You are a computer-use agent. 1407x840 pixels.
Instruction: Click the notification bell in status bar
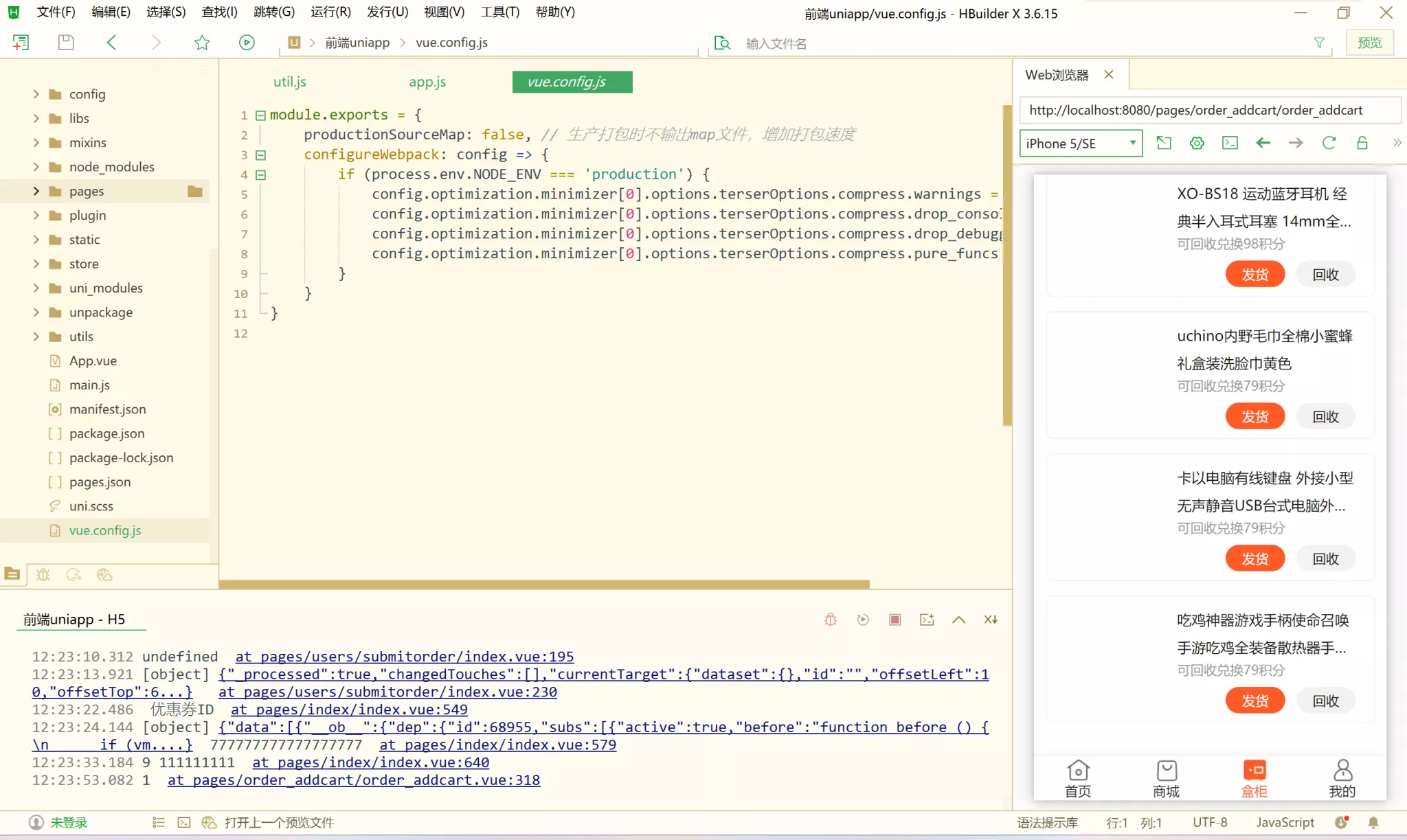(1373, 822)
